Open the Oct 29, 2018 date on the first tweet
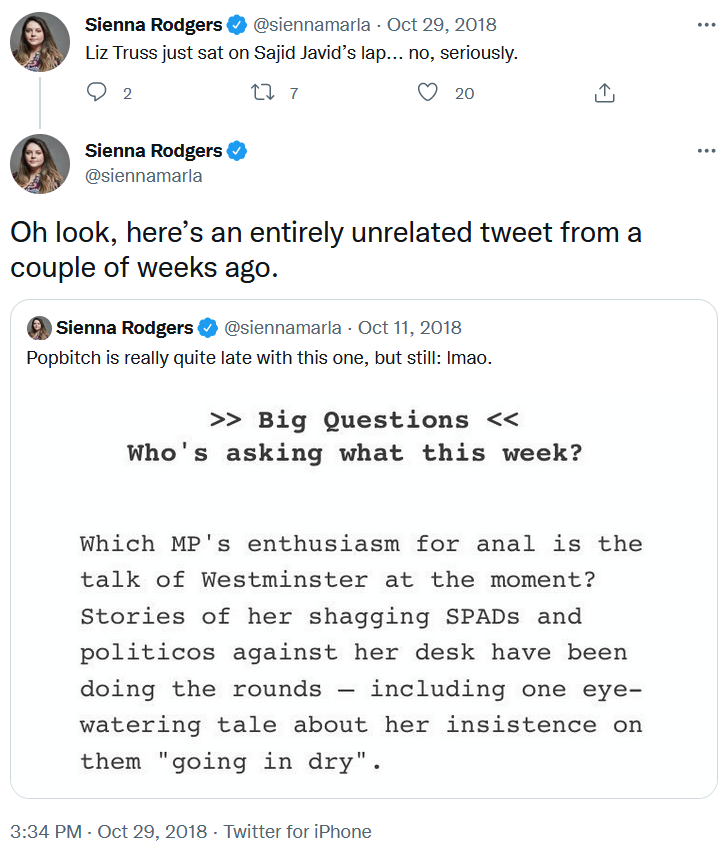725x855 pixels. click(x=442, y=25)
